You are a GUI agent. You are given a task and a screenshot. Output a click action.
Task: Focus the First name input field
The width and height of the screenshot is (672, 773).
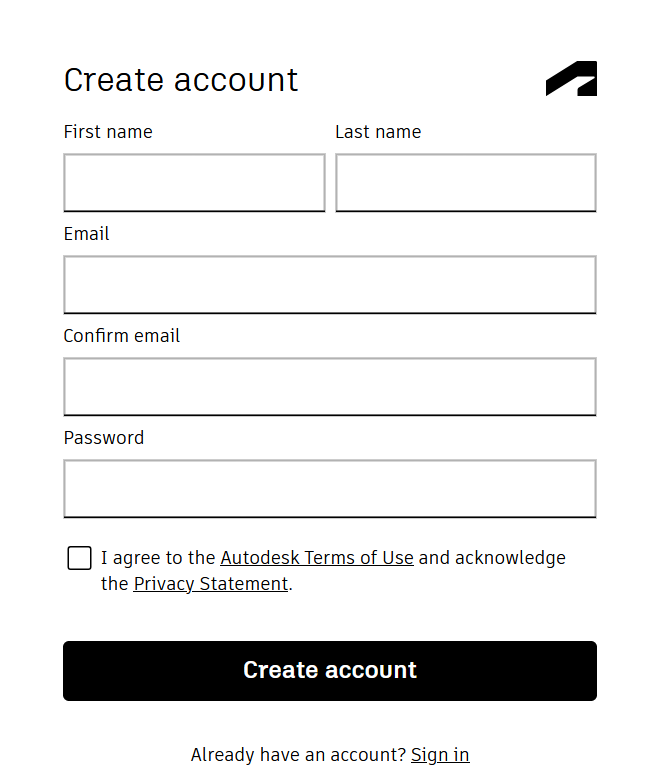(x=194, y=183)
